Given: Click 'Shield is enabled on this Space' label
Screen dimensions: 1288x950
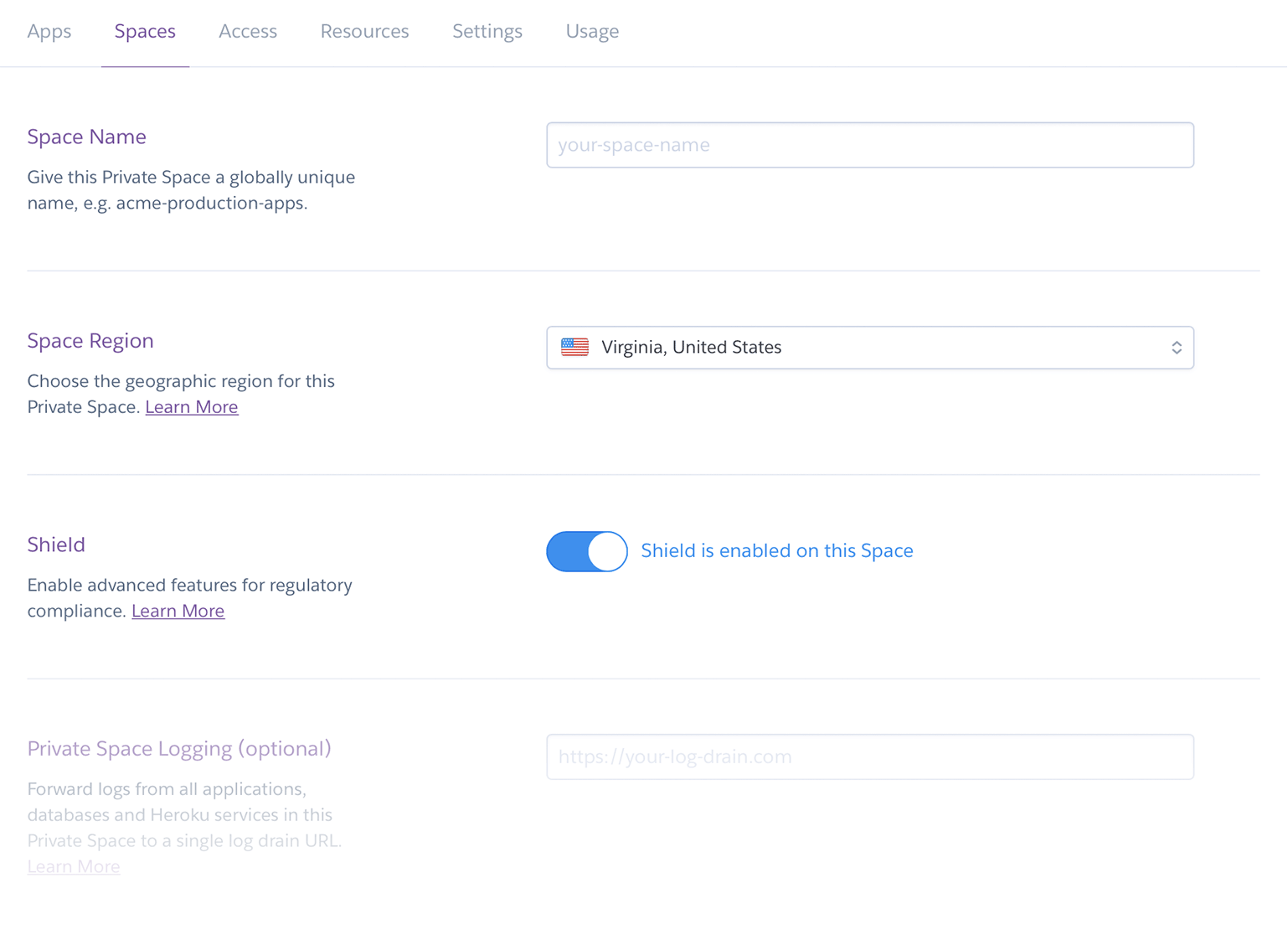Looking at the screenshot, I should (x=777, y=551).
